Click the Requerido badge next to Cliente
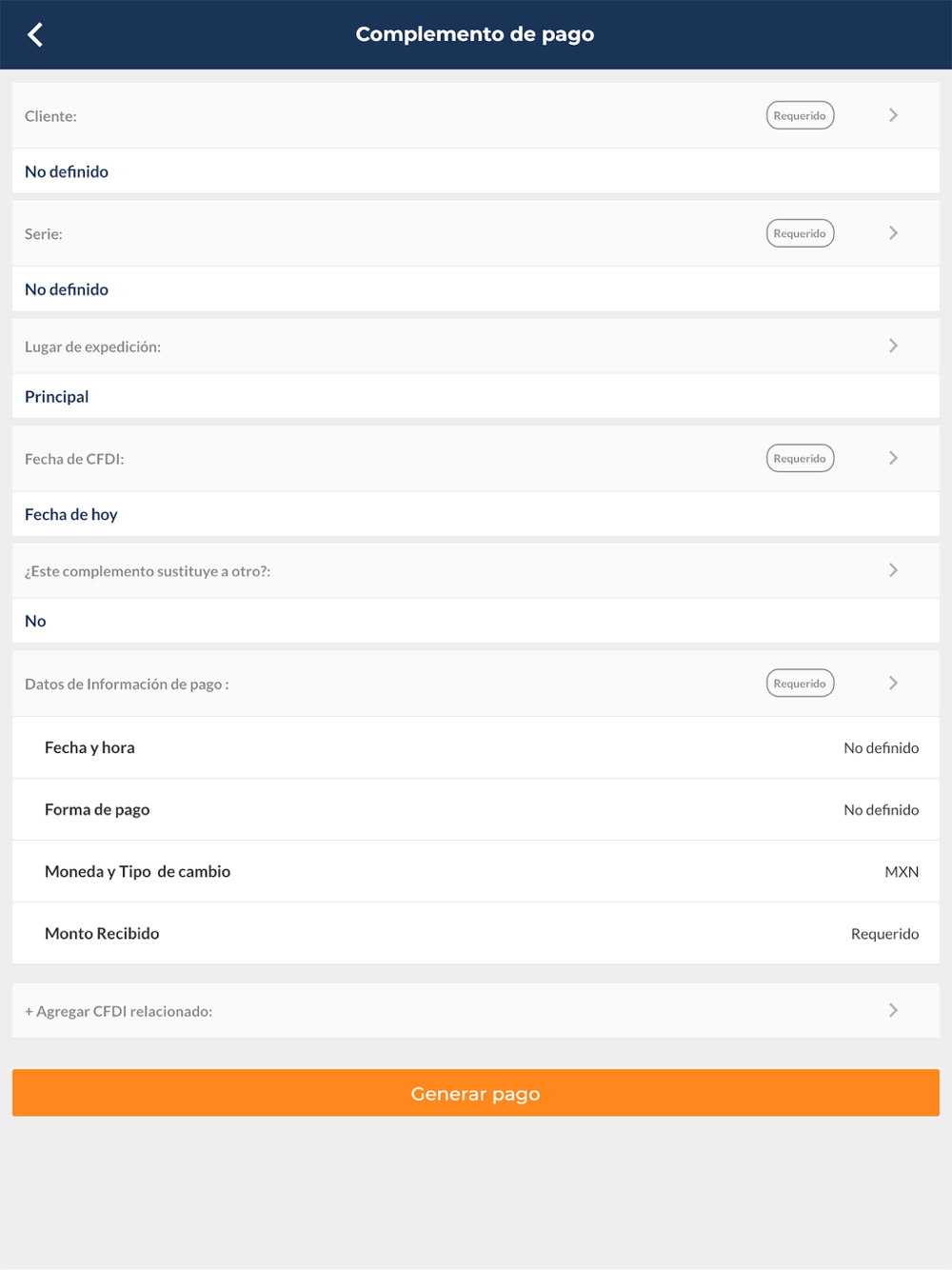Screen dimensions: 952x1270 pos(800,115)
